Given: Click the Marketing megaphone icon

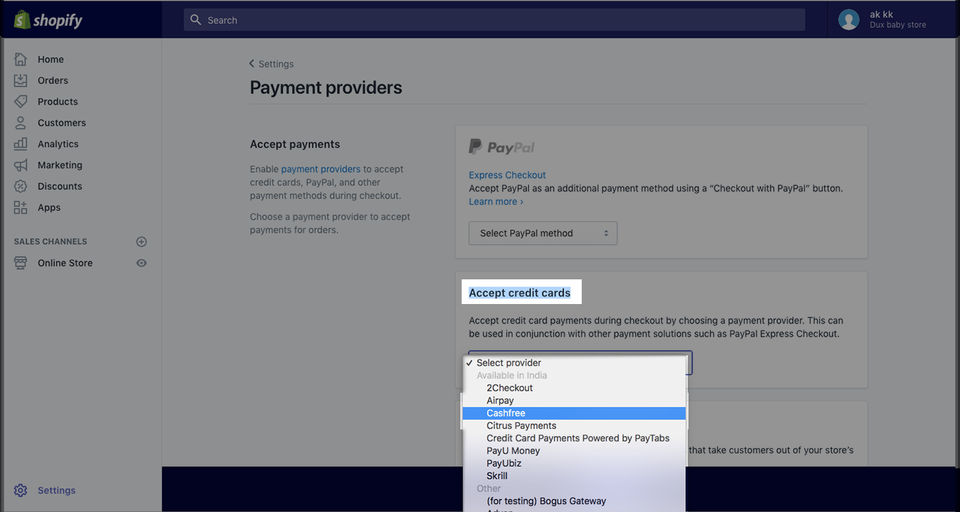Looking at the screenshot, I should 21,165.
